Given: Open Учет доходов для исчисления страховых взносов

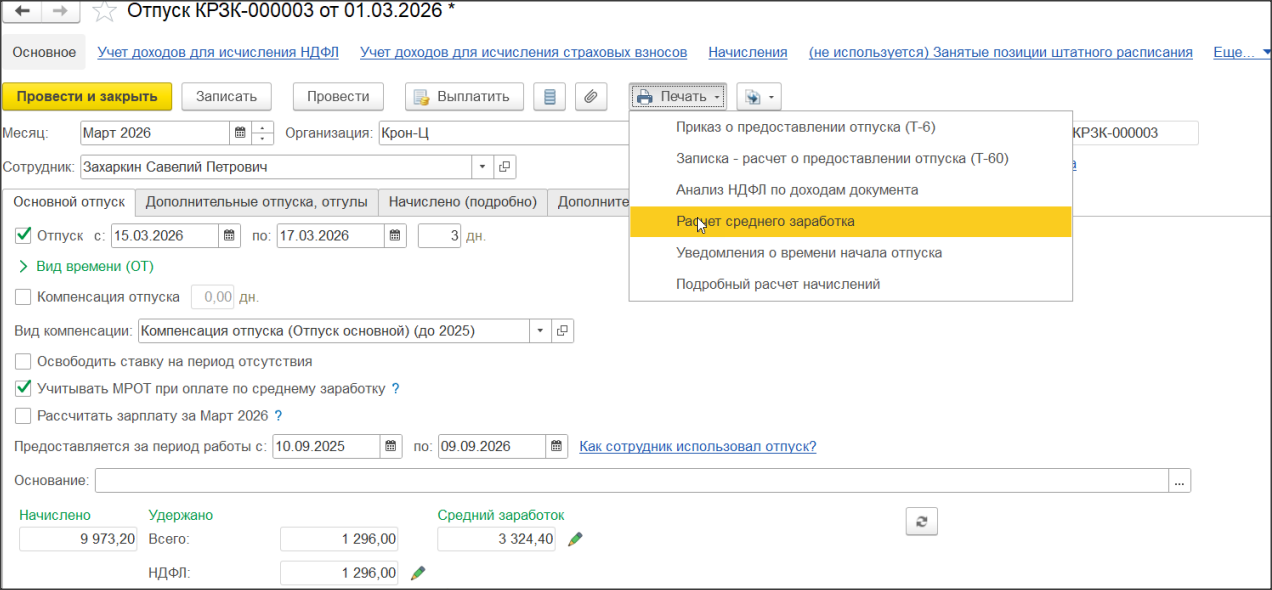Looking at the screenshot, I should coord(524,52).
